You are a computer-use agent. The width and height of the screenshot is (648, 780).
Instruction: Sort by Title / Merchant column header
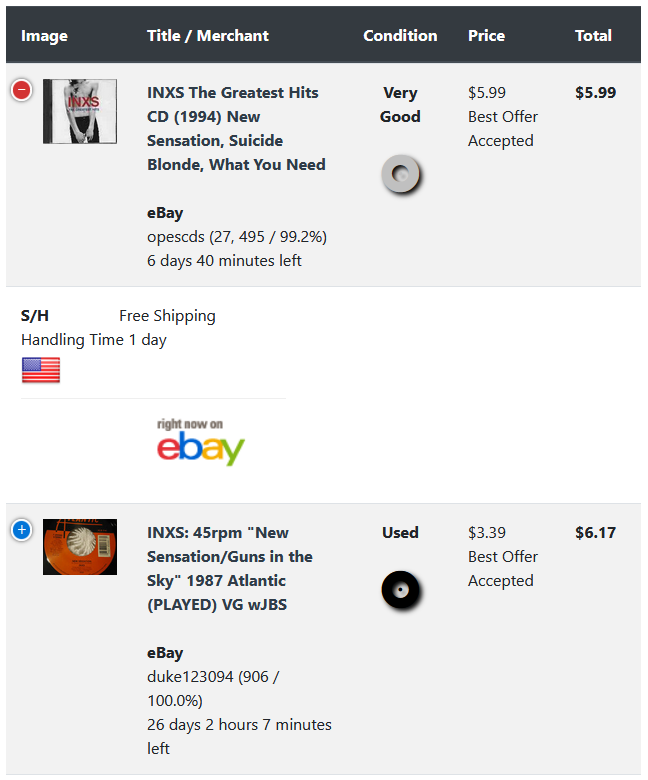tap(208, 36)
